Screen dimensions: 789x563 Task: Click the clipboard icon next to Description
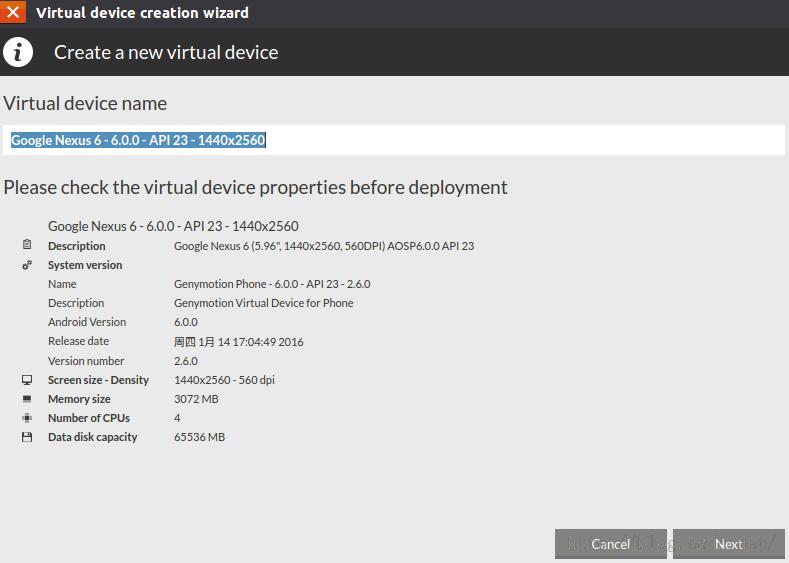coord(27,245)
